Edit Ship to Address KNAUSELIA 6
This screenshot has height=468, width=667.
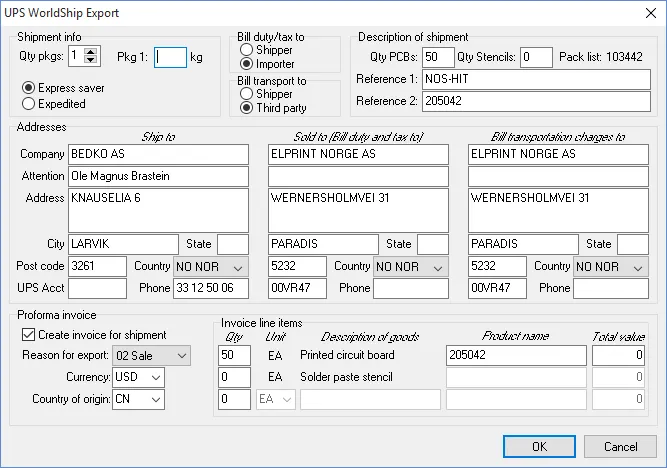point(158,211)
